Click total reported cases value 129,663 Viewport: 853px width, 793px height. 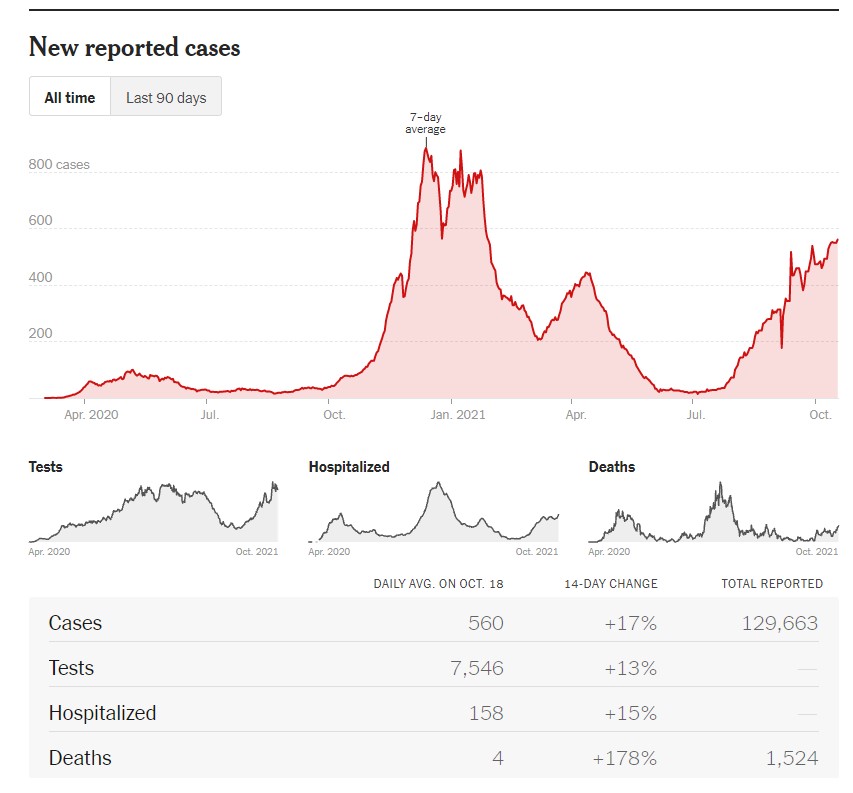click(779, 624)
